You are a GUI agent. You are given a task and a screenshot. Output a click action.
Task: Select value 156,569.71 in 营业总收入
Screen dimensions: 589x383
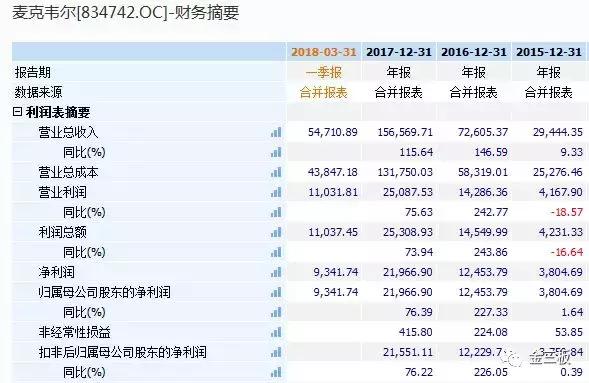point(405,132)
